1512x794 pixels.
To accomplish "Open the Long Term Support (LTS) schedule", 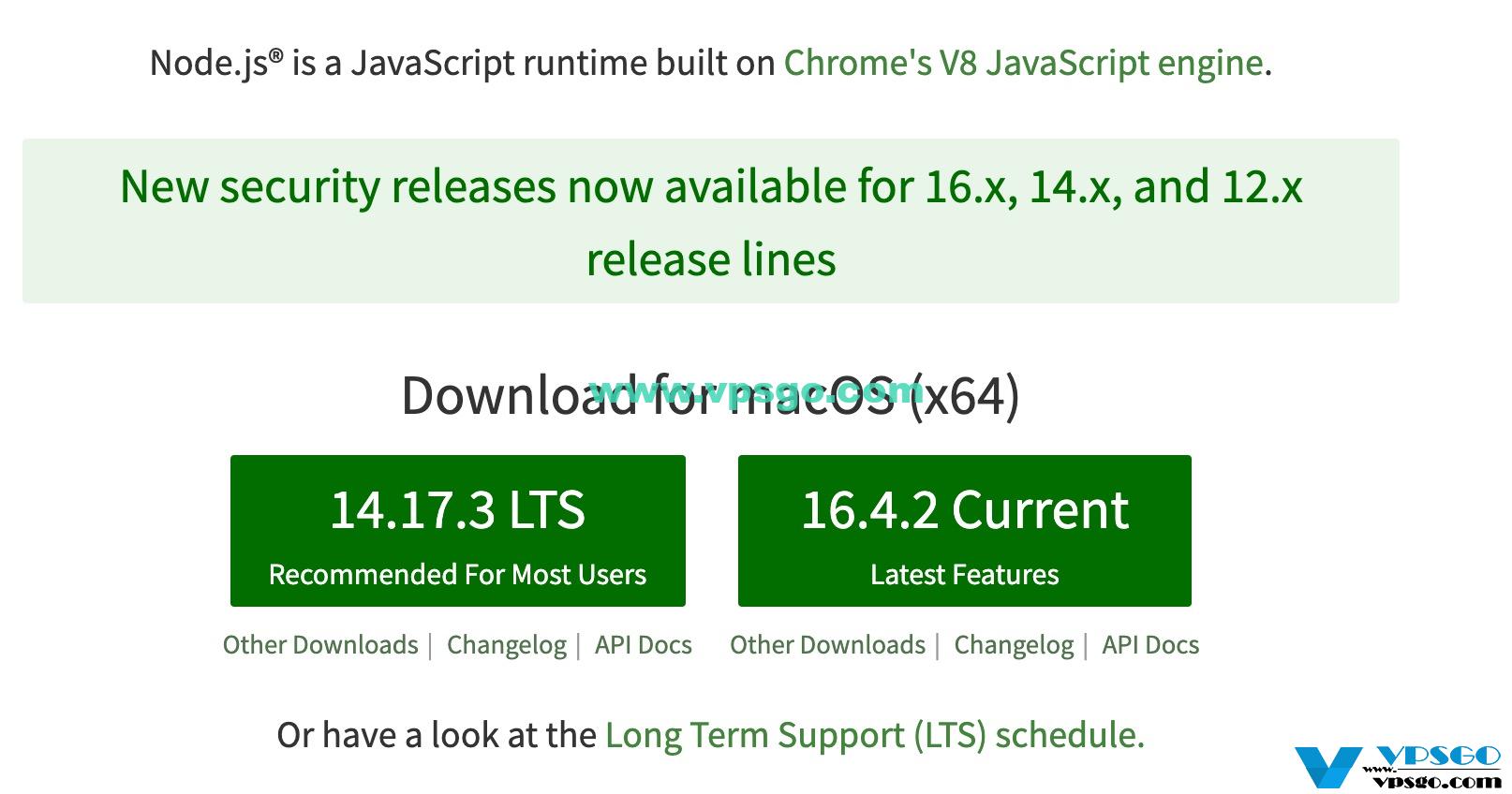I will [x=874, y=735].
